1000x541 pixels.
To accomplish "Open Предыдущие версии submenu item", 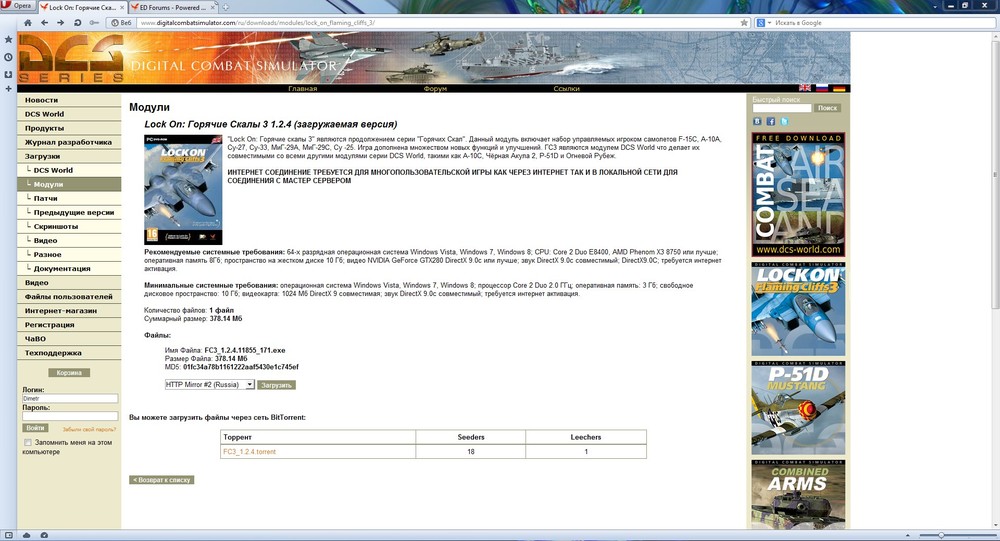I will 70,212.
